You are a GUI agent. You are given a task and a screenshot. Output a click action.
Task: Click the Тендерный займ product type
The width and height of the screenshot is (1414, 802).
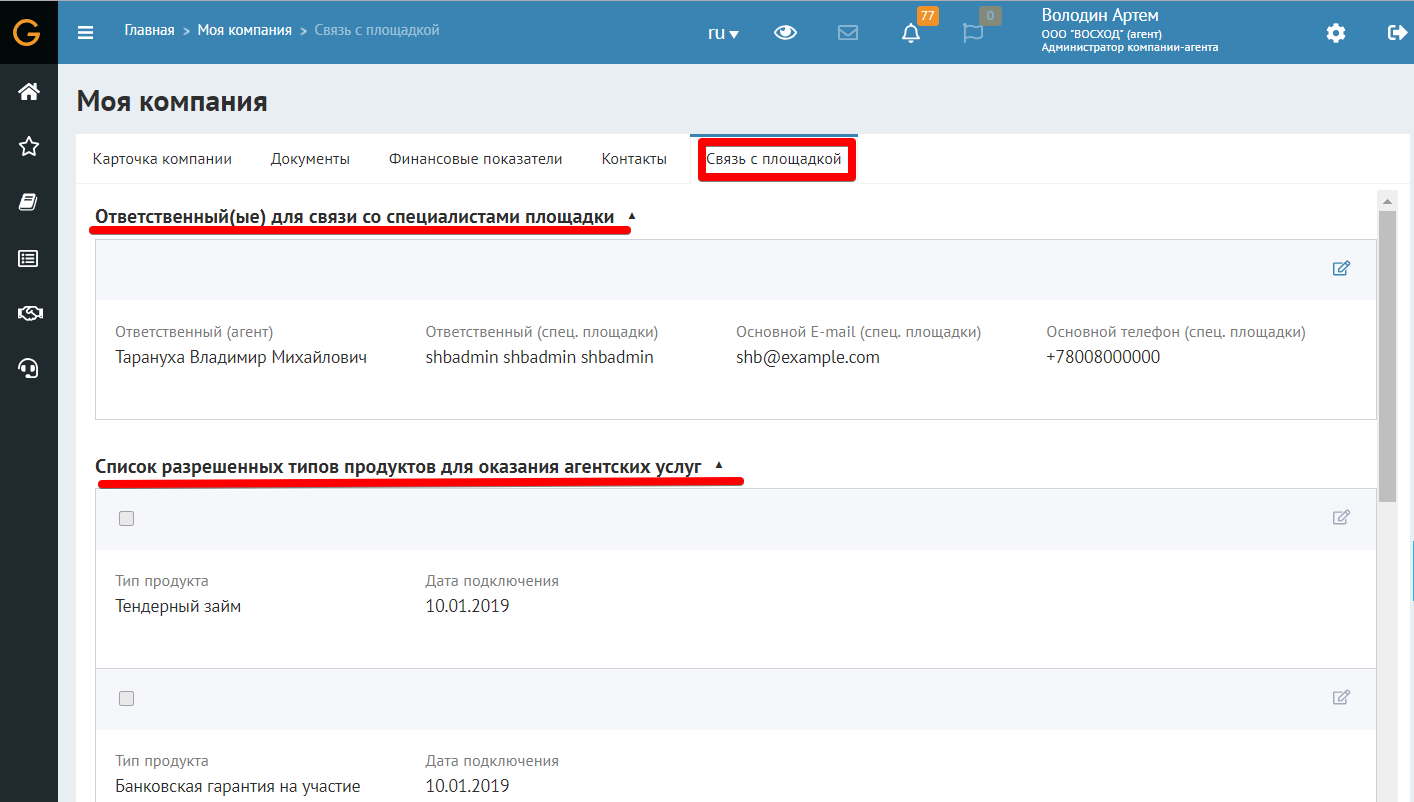(178, 606)
